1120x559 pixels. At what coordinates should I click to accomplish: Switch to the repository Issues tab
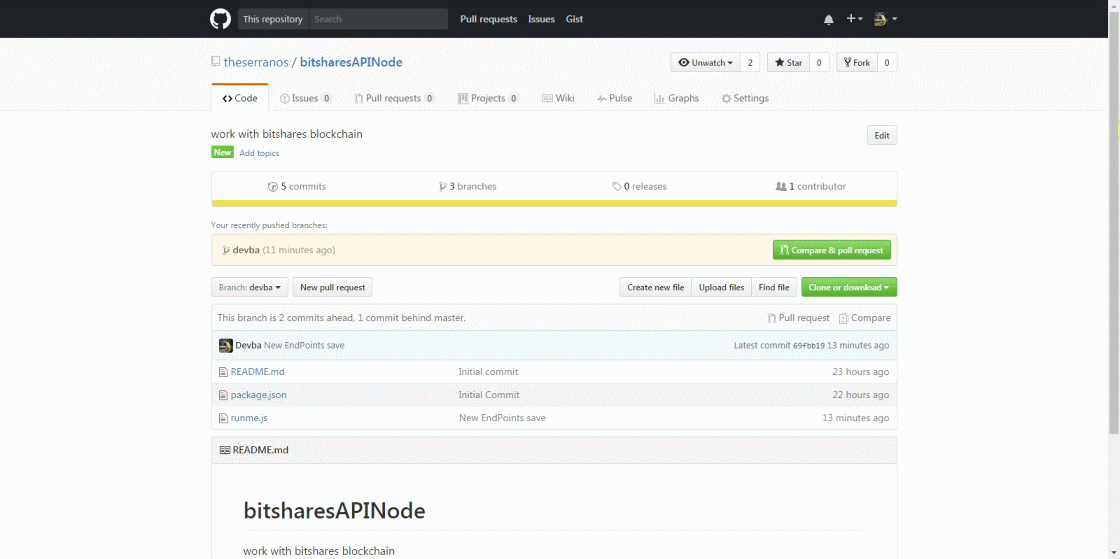coord(306,98)
